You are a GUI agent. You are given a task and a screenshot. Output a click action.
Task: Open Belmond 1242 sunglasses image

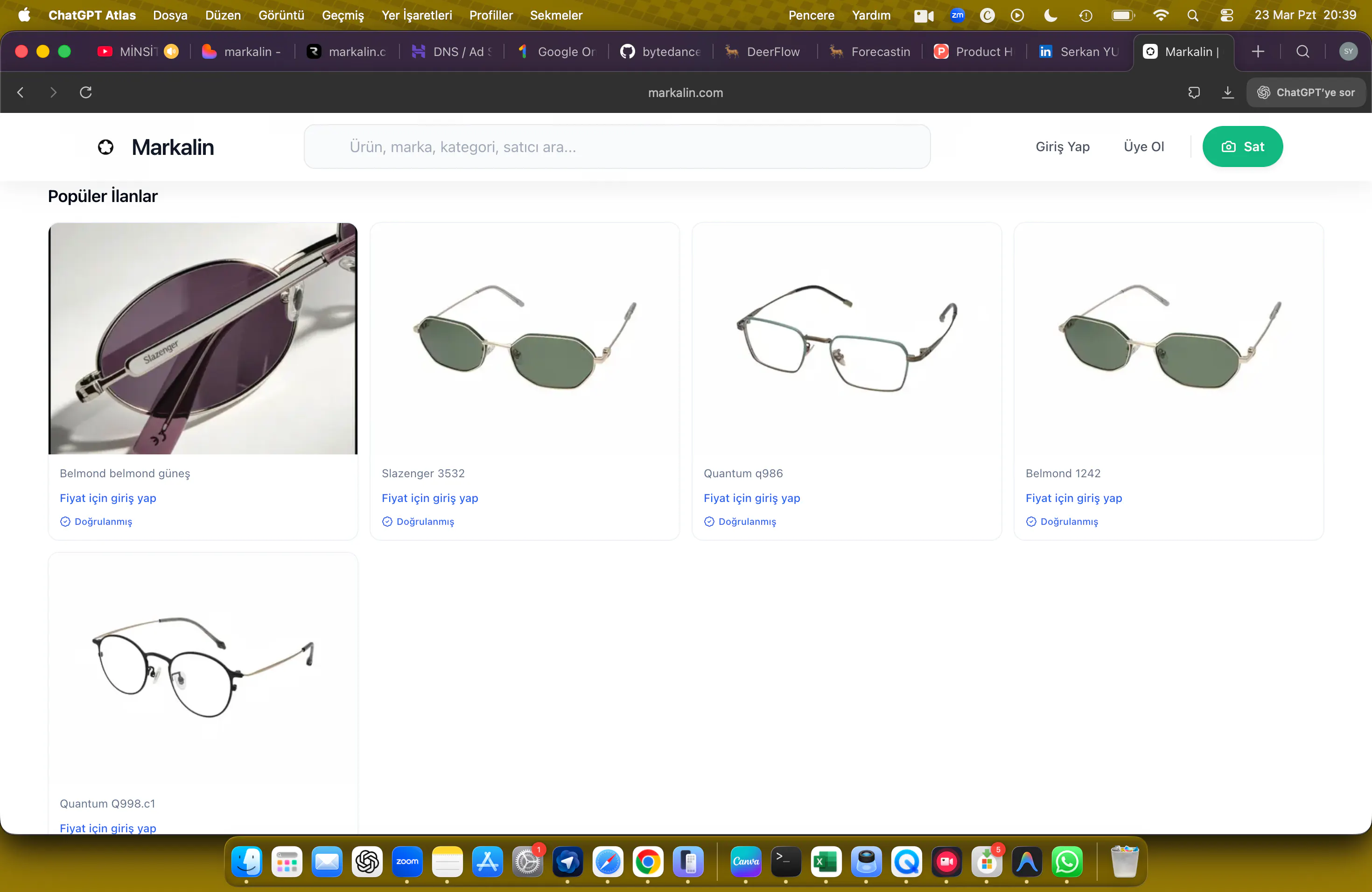pyautogui.click(x=1169, y=339)
